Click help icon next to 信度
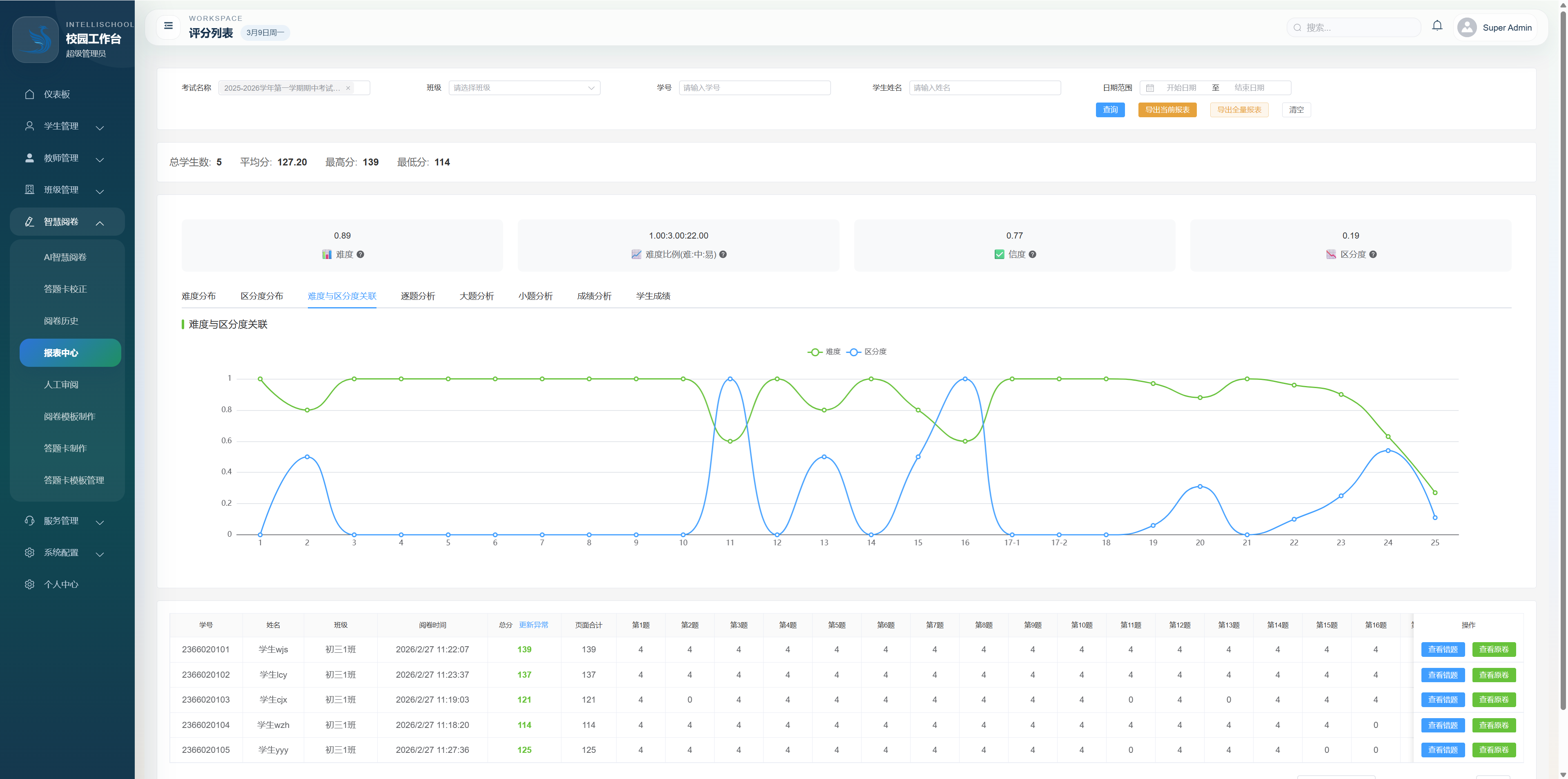Screen dimensions: 1568x779 pos(1032,254)
